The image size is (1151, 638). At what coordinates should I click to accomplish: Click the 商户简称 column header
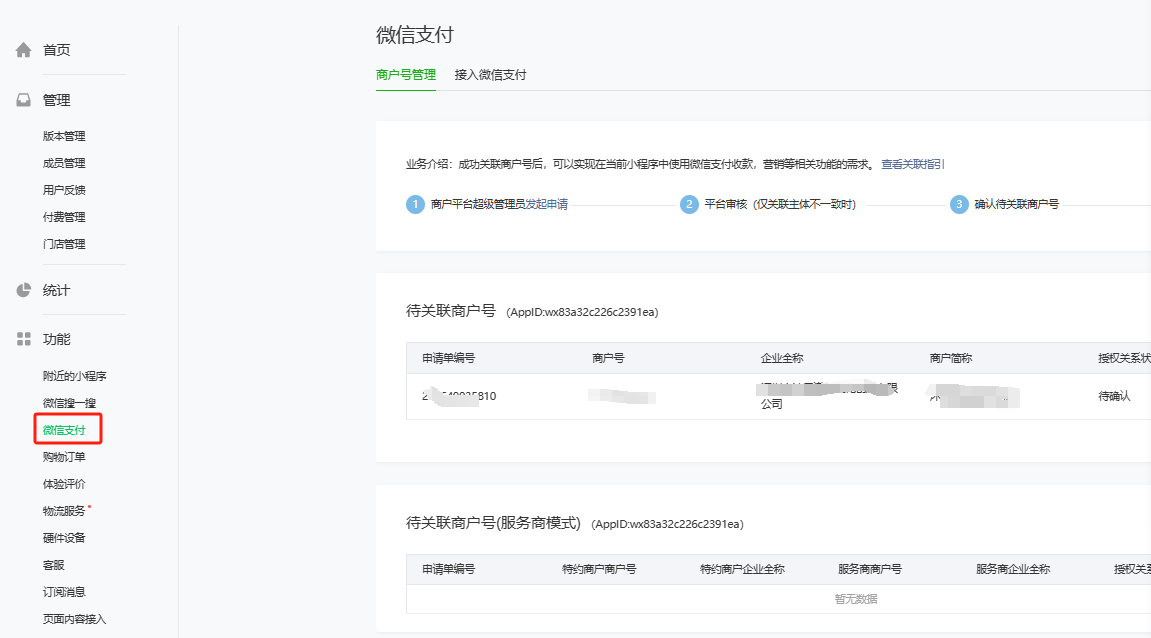[951, 358]
